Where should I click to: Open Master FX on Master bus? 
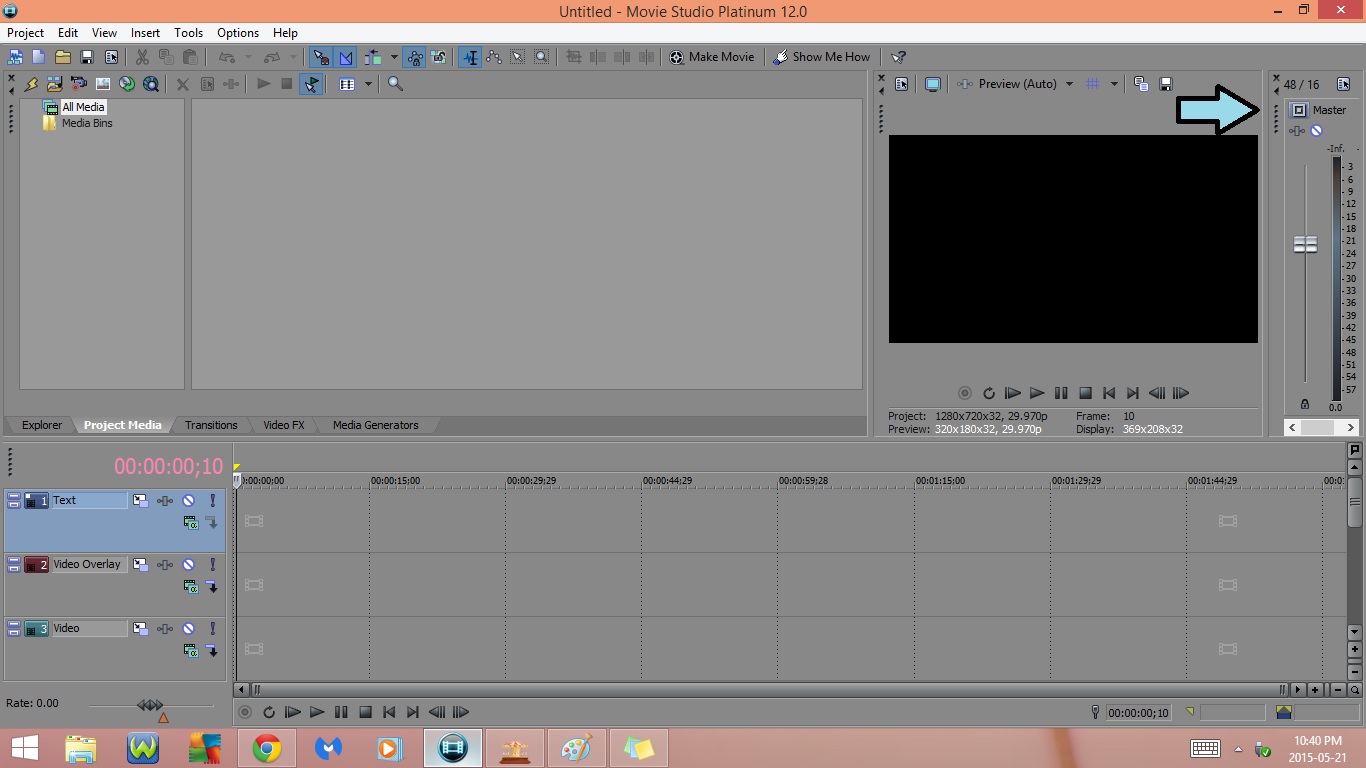pos(1298,131)
